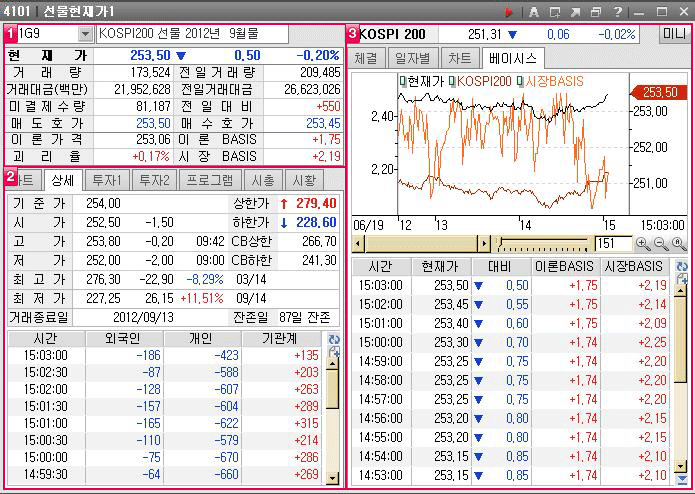Click the chart zoom tick slider
695x494 pixels.
(x=542, y=243)
